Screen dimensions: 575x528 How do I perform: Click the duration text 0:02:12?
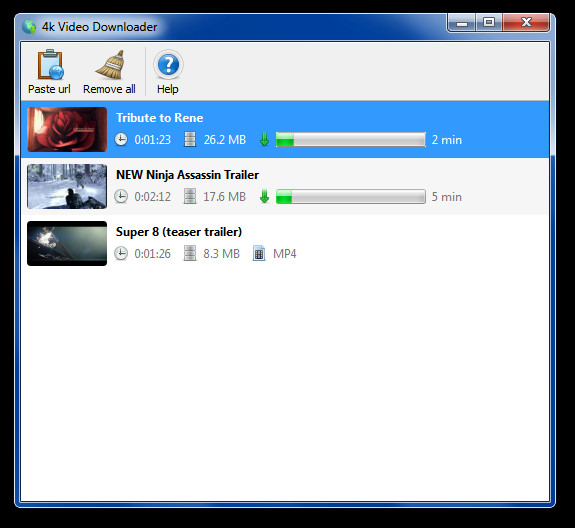coord(153,197)
